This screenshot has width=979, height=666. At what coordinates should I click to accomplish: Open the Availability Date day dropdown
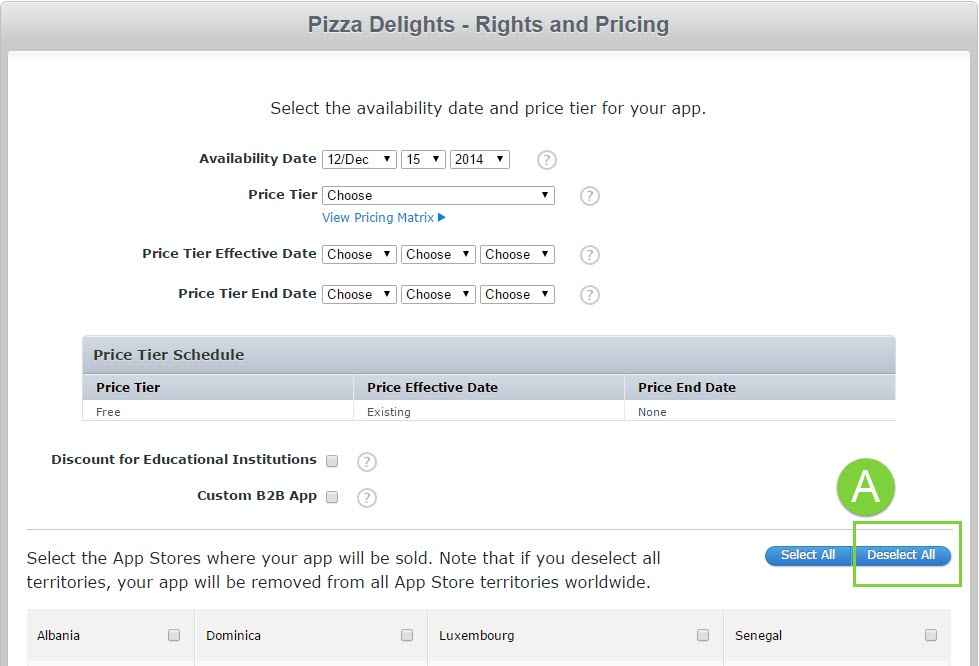click(423, 160)
